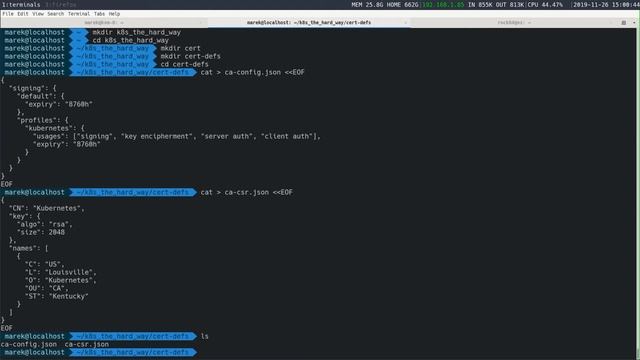
Task: Click the 'cd k8s_the_hard_way' command
Action: (x=130, y=40)
